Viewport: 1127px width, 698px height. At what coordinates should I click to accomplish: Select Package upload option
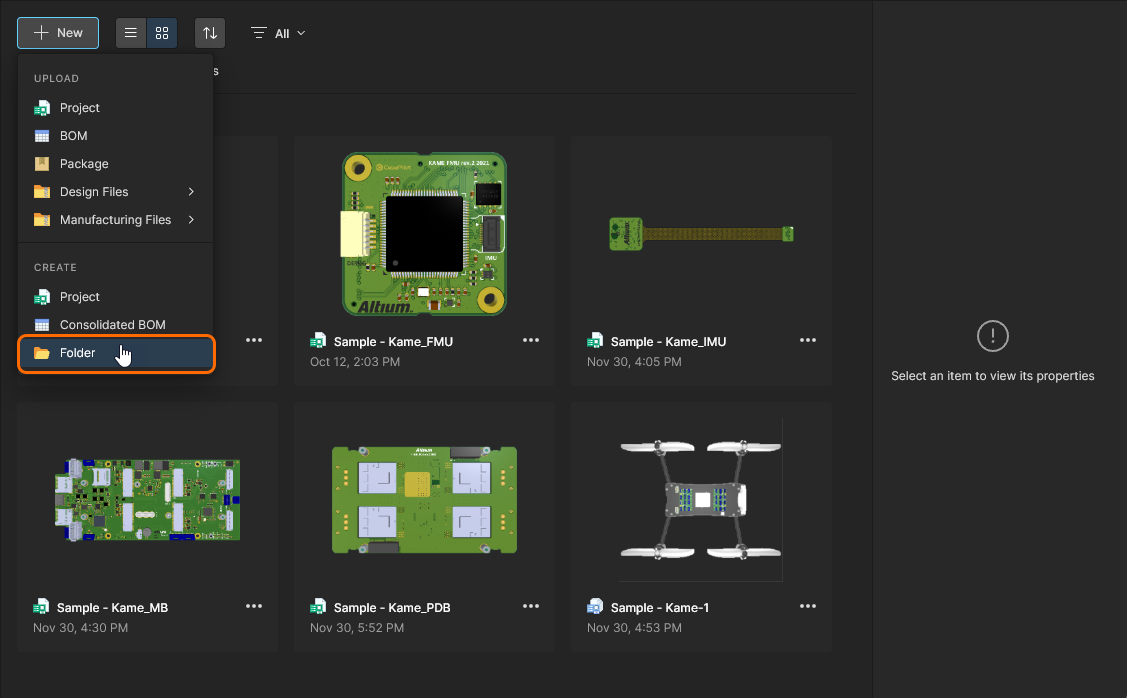(x=84, y=164)
